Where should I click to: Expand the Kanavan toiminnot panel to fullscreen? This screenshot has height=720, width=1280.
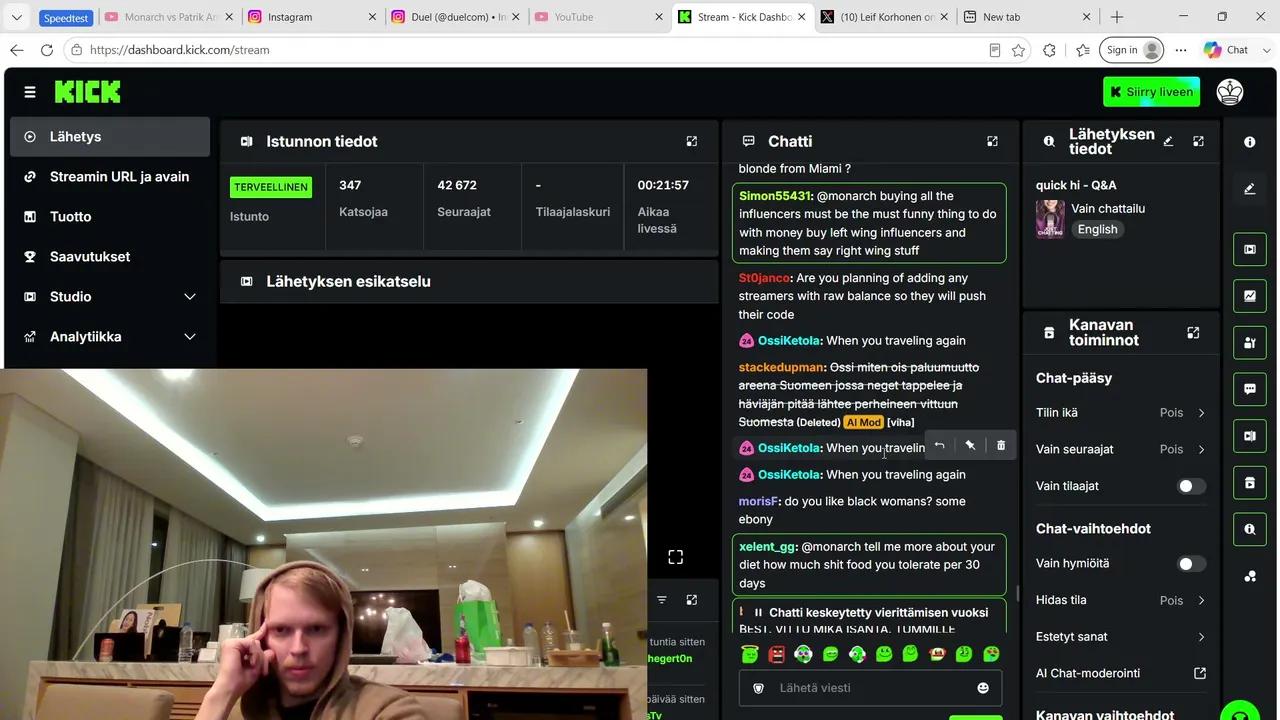point(1193,333)
